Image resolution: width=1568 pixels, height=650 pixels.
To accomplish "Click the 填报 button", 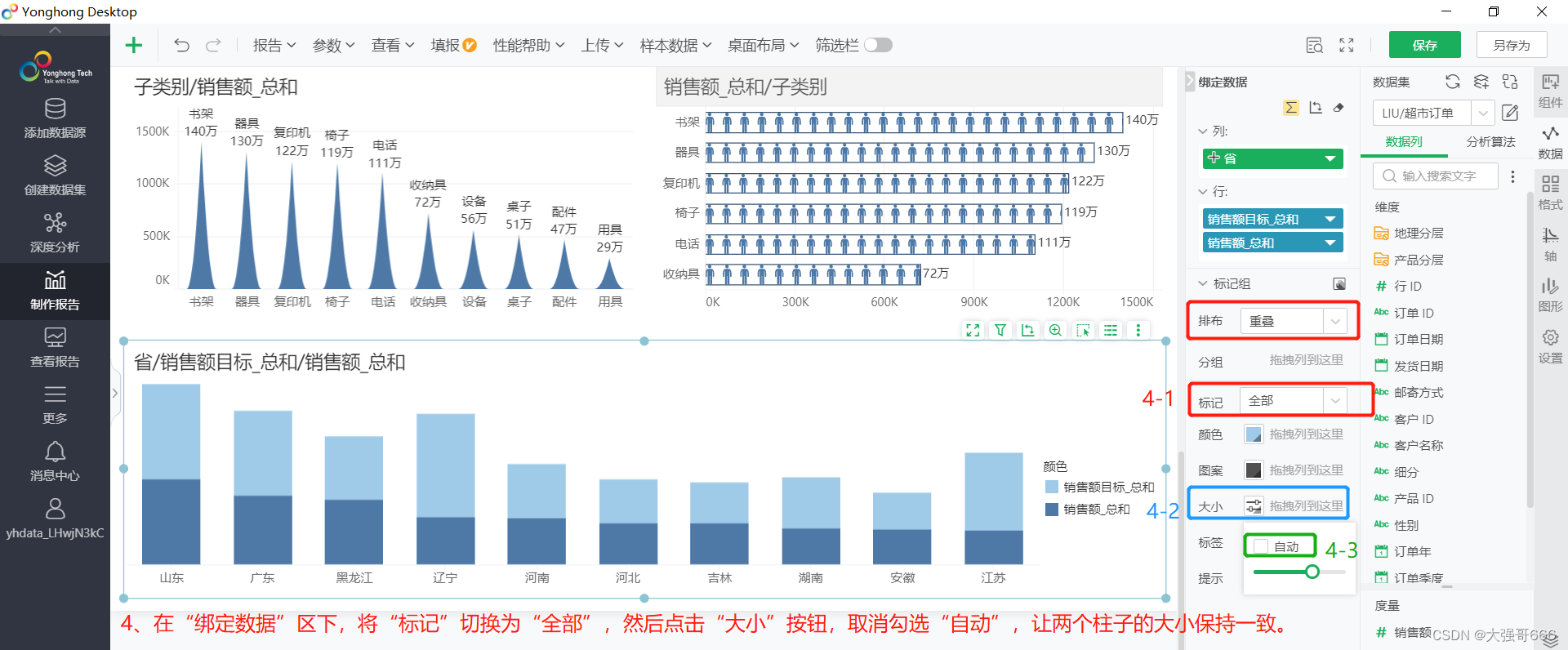I will [453, 46].
